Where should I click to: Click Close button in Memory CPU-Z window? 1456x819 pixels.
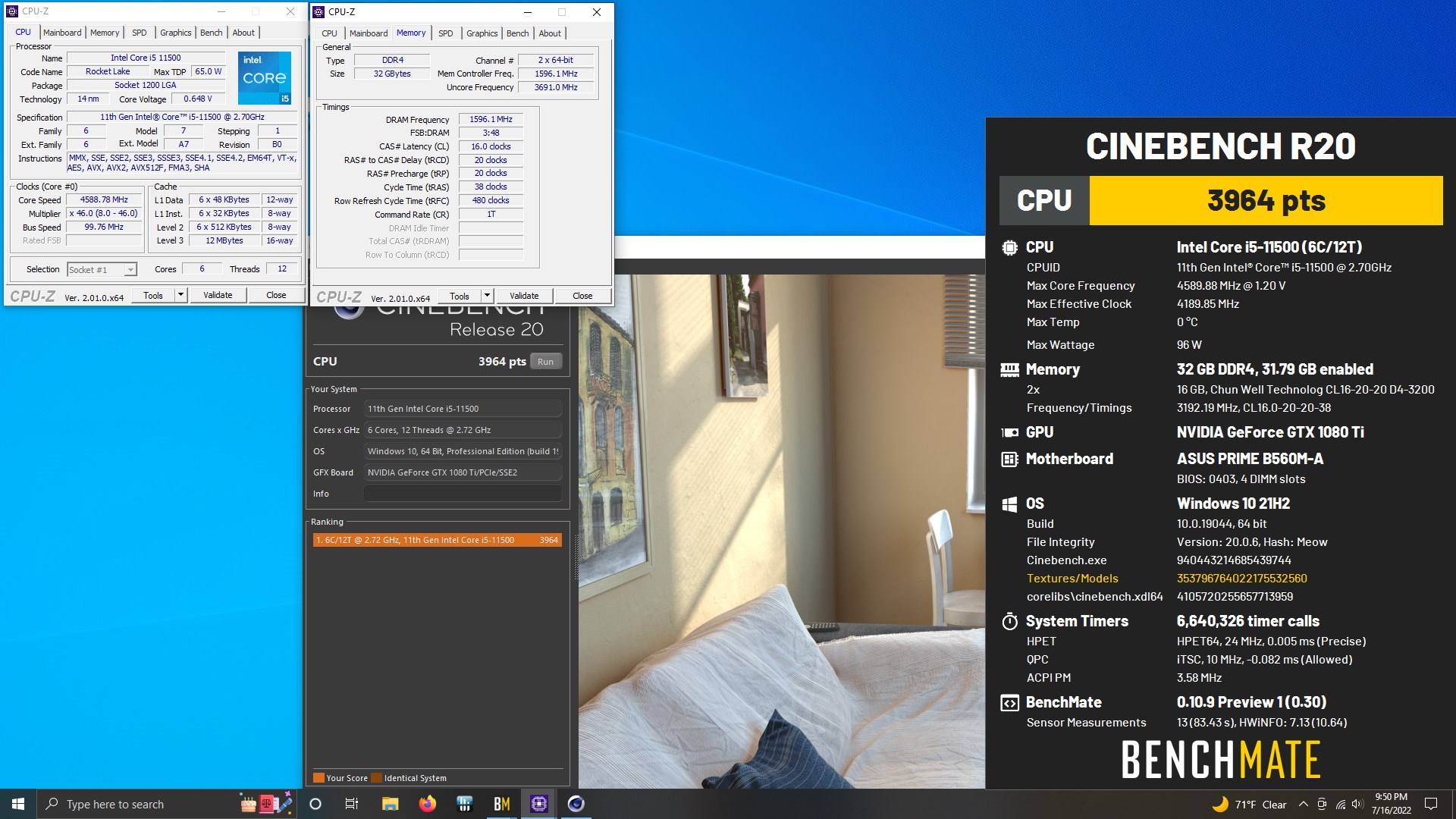(582, 296)
